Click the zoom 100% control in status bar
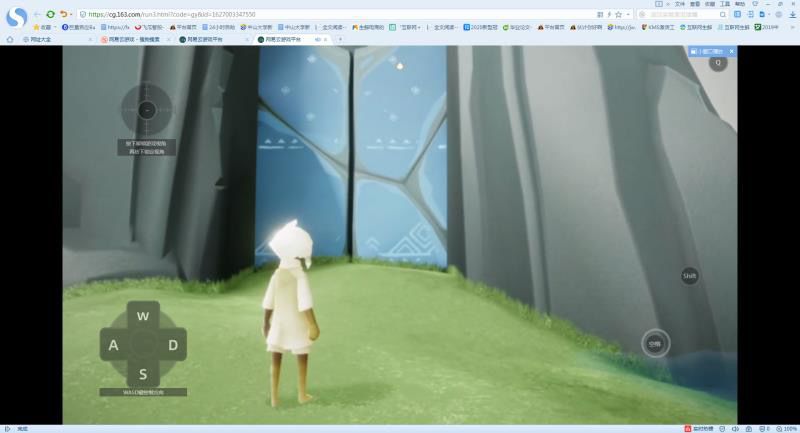Screen dimensions: 800x433 click(786, 429)
